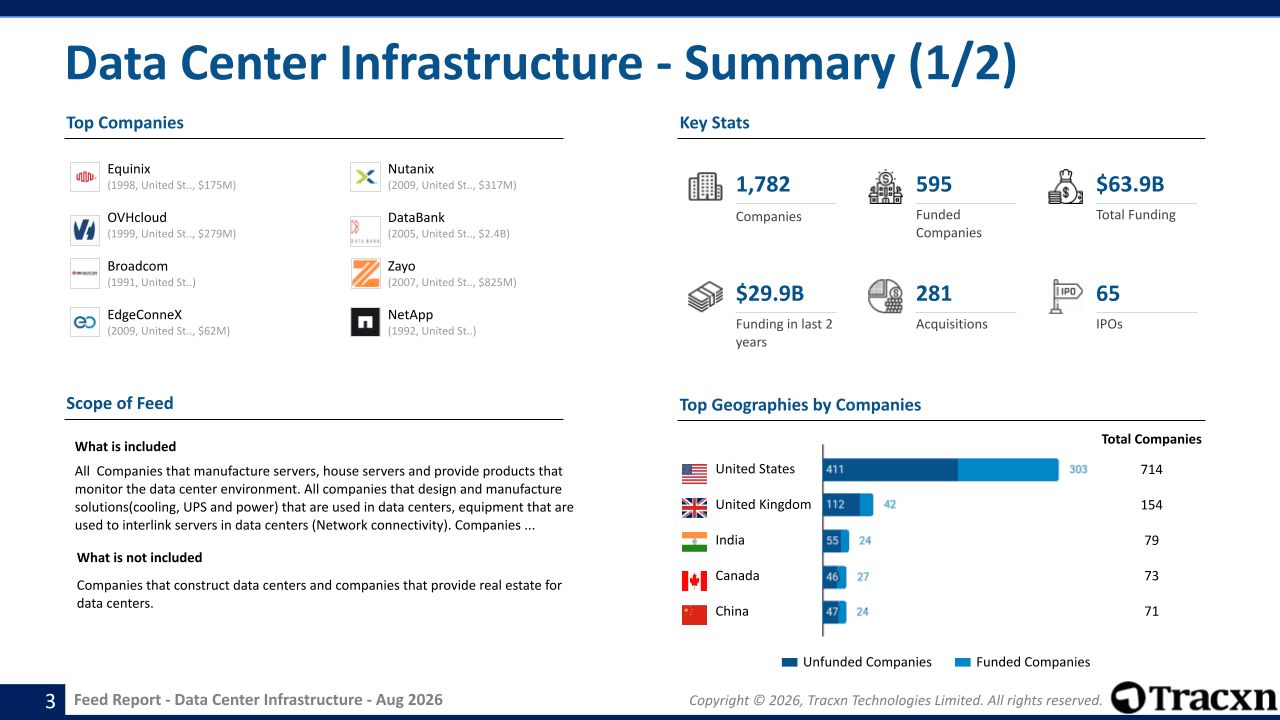This screenshot has width=1280, height=720.
Task: Select the OVHcloud logo icon
Action: coord(85,230)
